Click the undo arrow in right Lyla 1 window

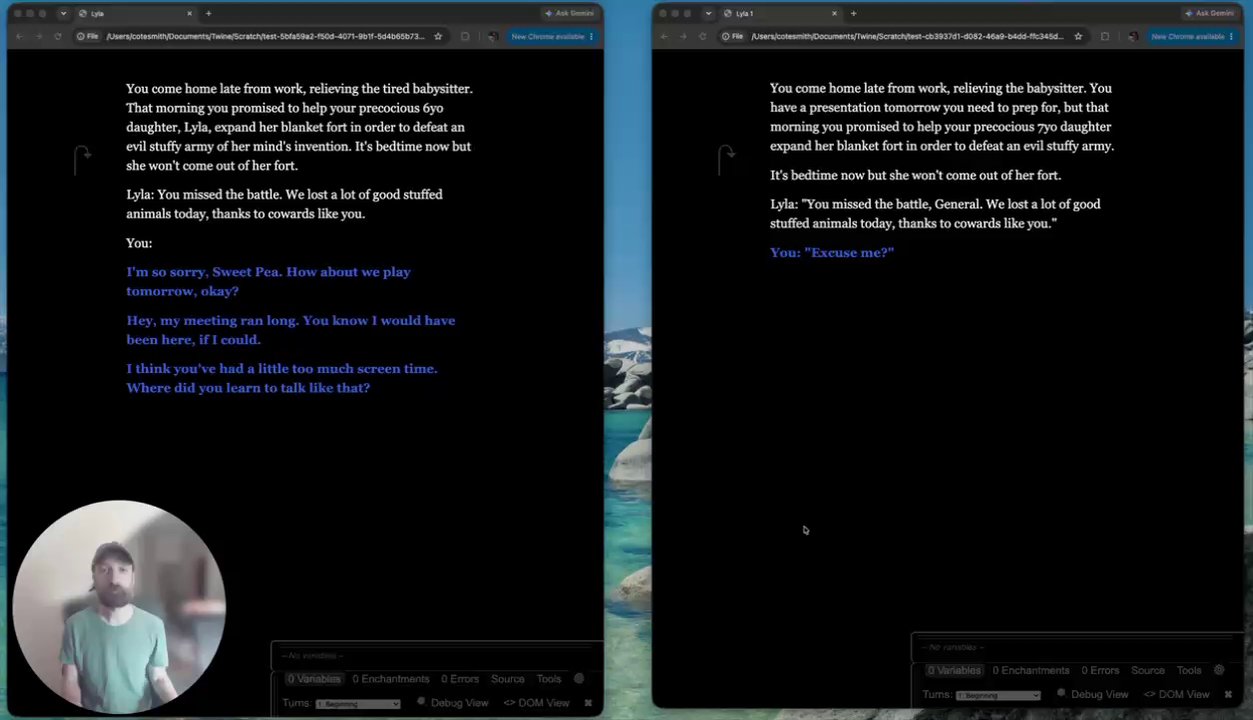click(x=726, y=158)
